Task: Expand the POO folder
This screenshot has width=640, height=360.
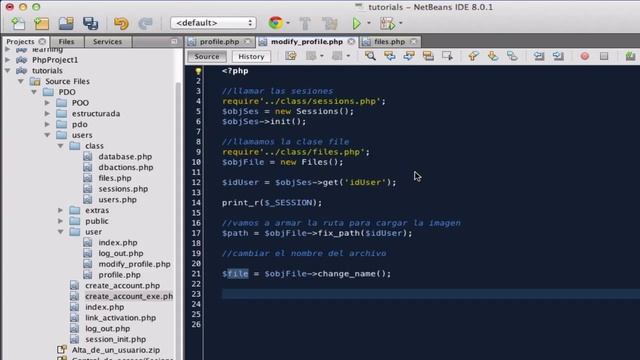Action: pyautogui.click(x=47, y=103)
